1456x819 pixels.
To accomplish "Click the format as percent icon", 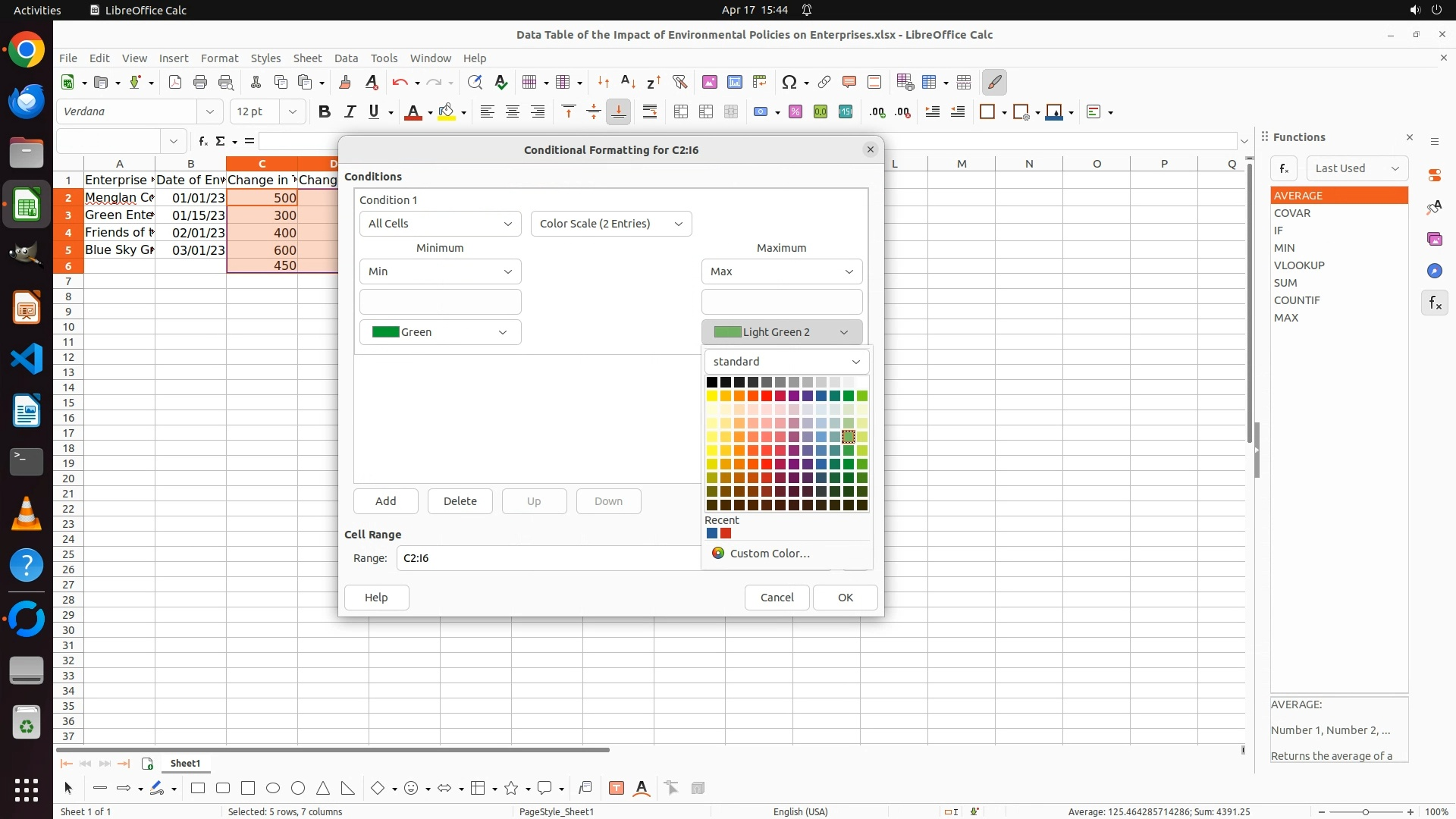I will 795,112.
